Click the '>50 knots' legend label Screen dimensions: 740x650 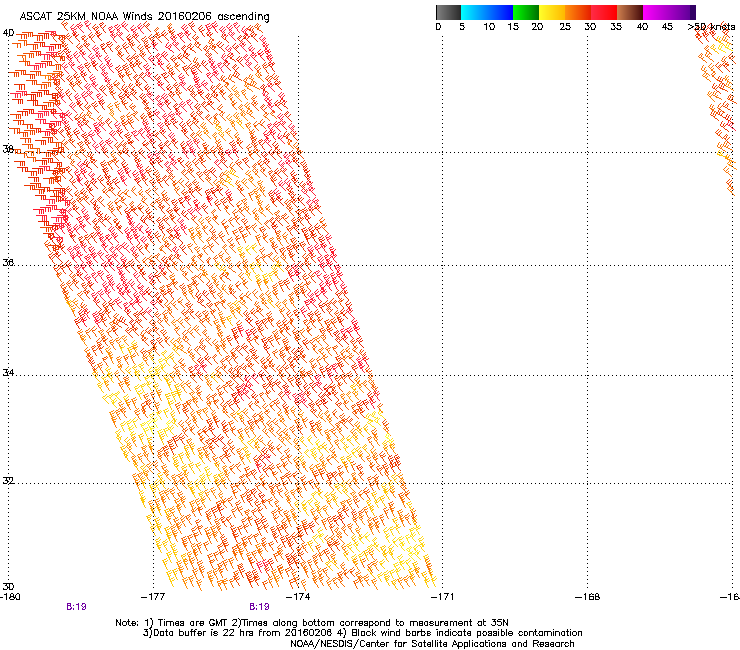click(x=711, y=27)
